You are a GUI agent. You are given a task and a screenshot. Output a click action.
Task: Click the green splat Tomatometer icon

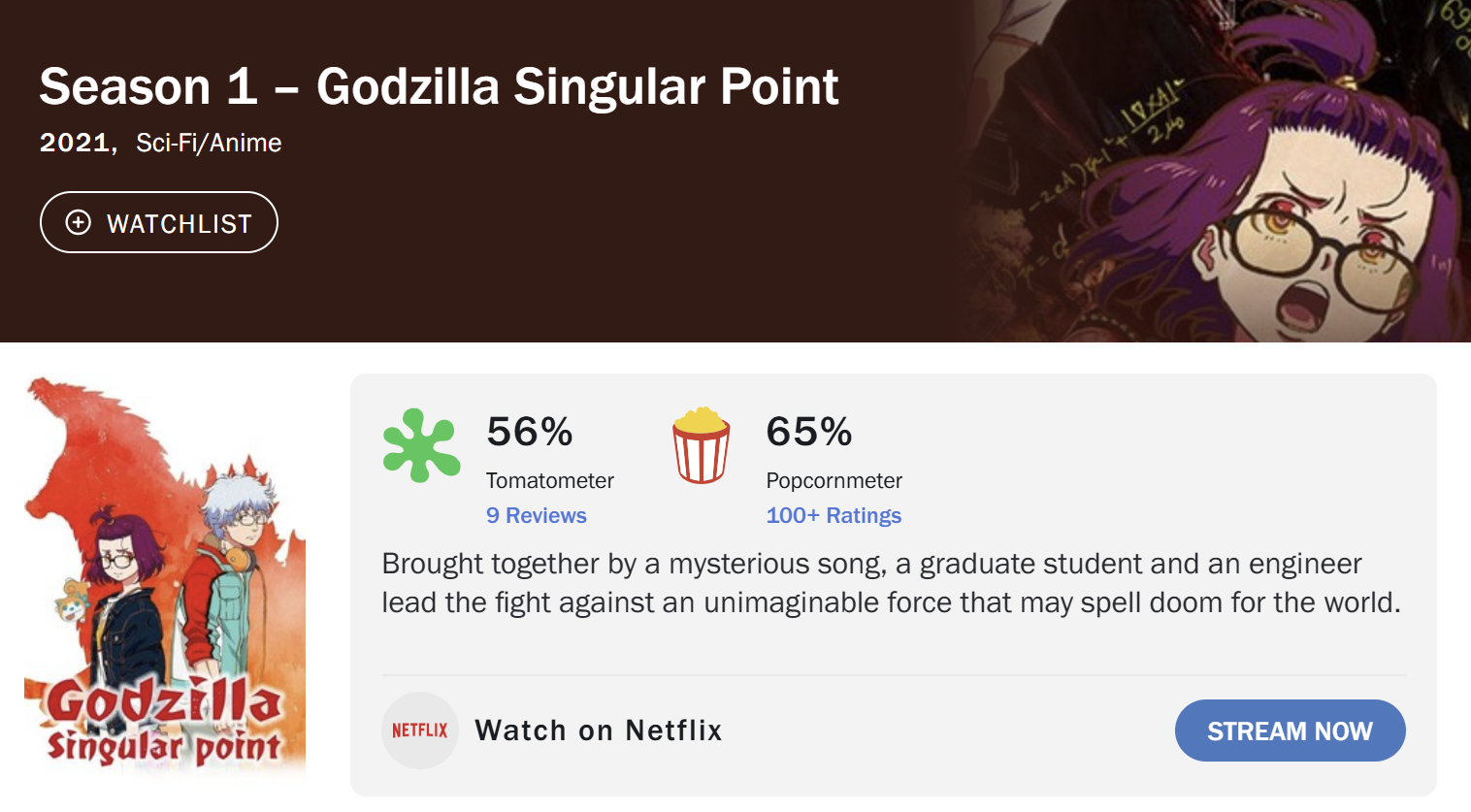pyautogui.click(x=421, y=445)
